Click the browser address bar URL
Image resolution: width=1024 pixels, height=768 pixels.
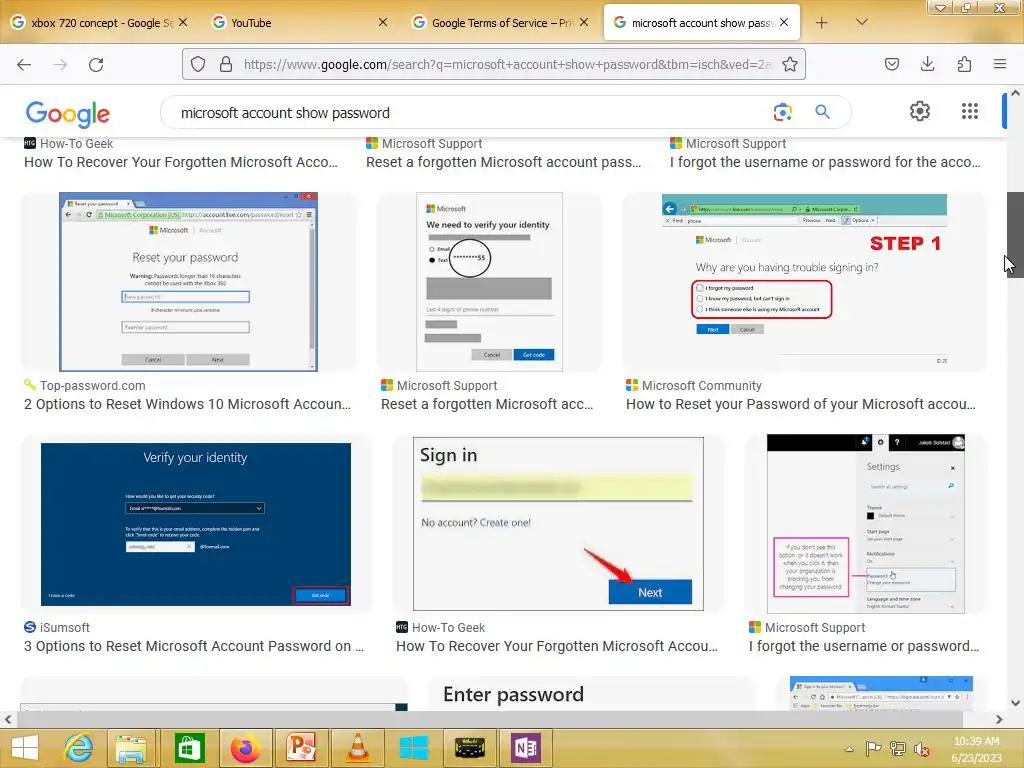pyautogui.click(x=508, y=64)
